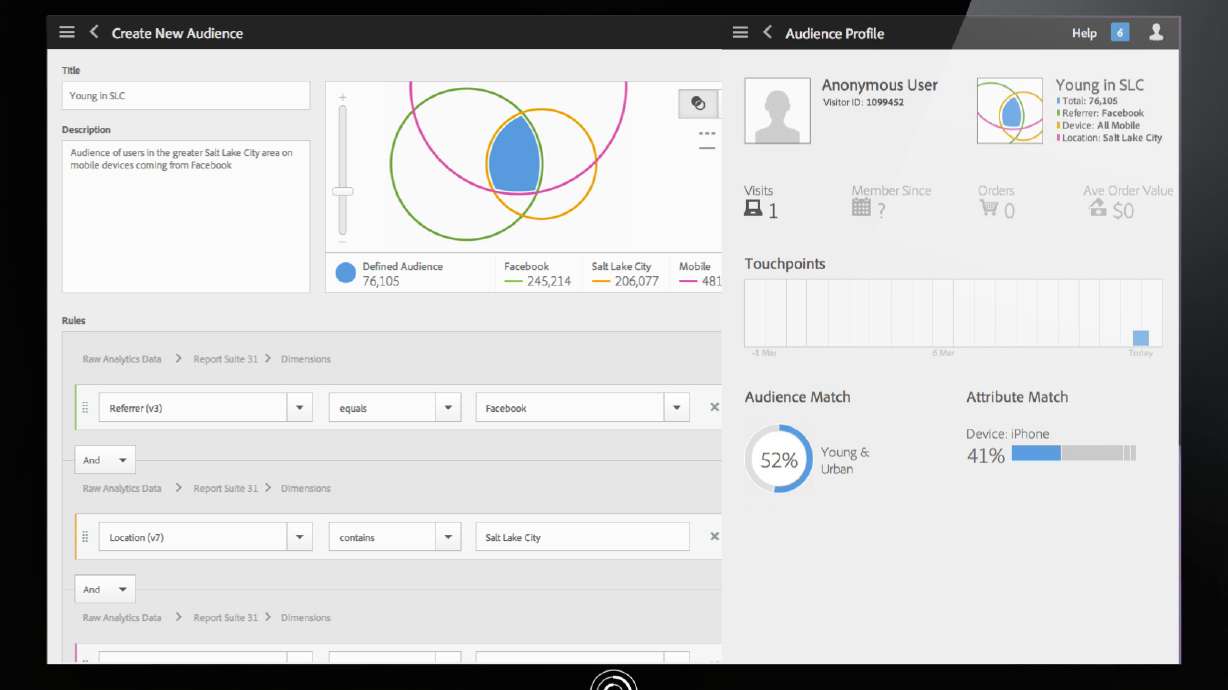This screenshot has height=690, width=1228.
Task: Click the Anonymous User avatar
Action: pyautogui.click(x=777, y=110)
